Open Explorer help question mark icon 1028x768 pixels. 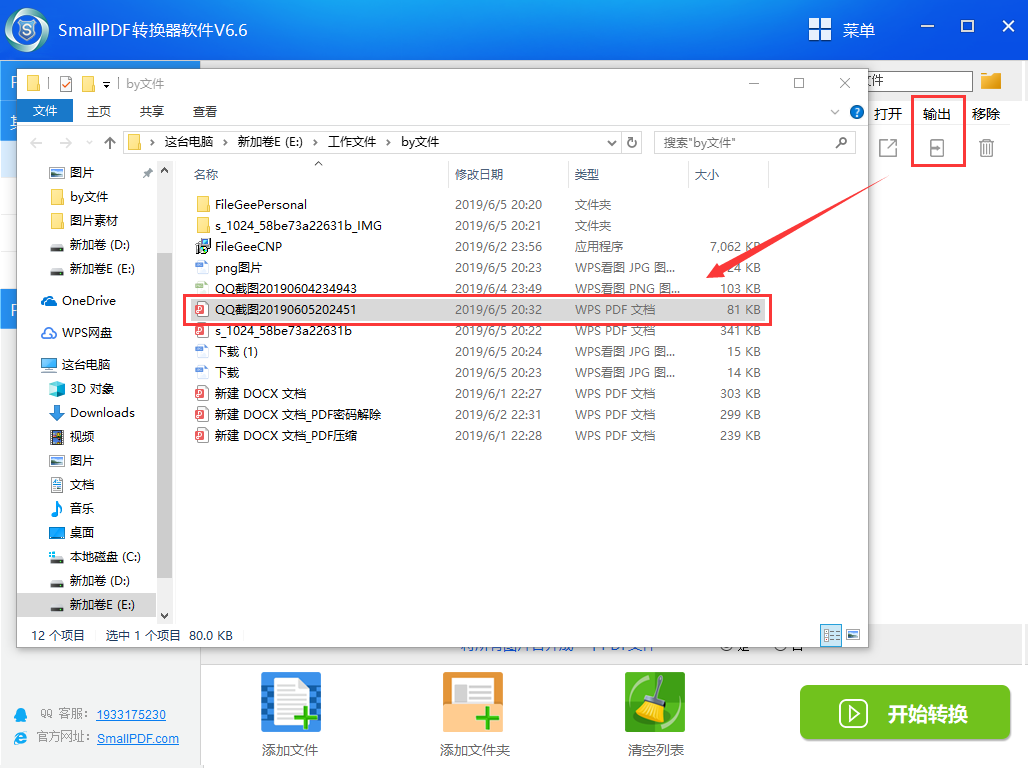pyautogui.click(x=856, y=112)
